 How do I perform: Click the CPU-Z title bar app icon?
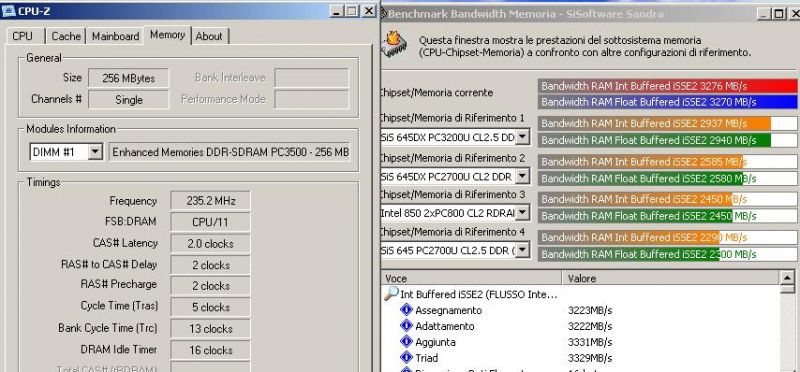[8, 10]
